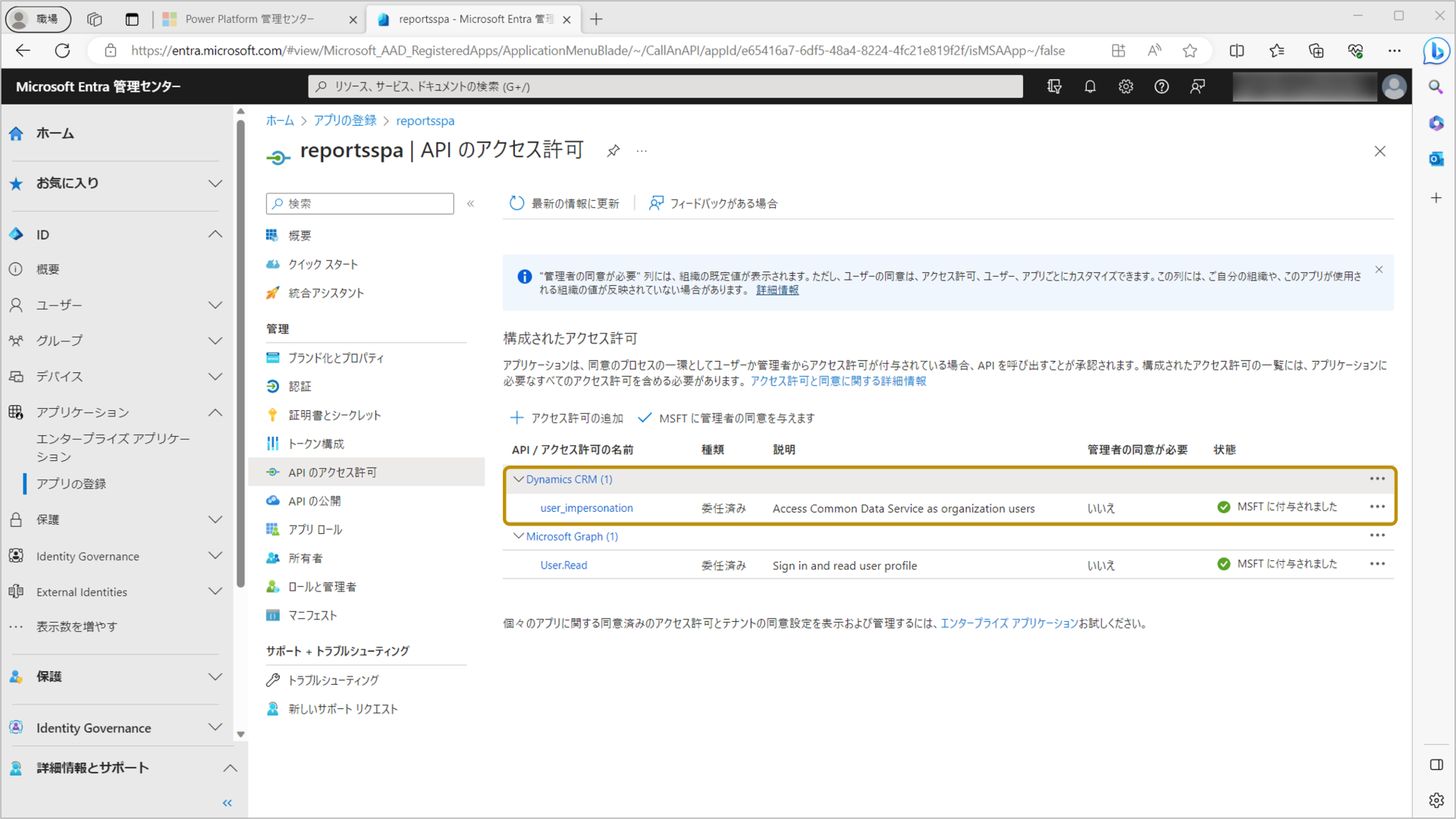Click フィードバックがある場合 button
The image size is (1456, 819).
(713, 203)
